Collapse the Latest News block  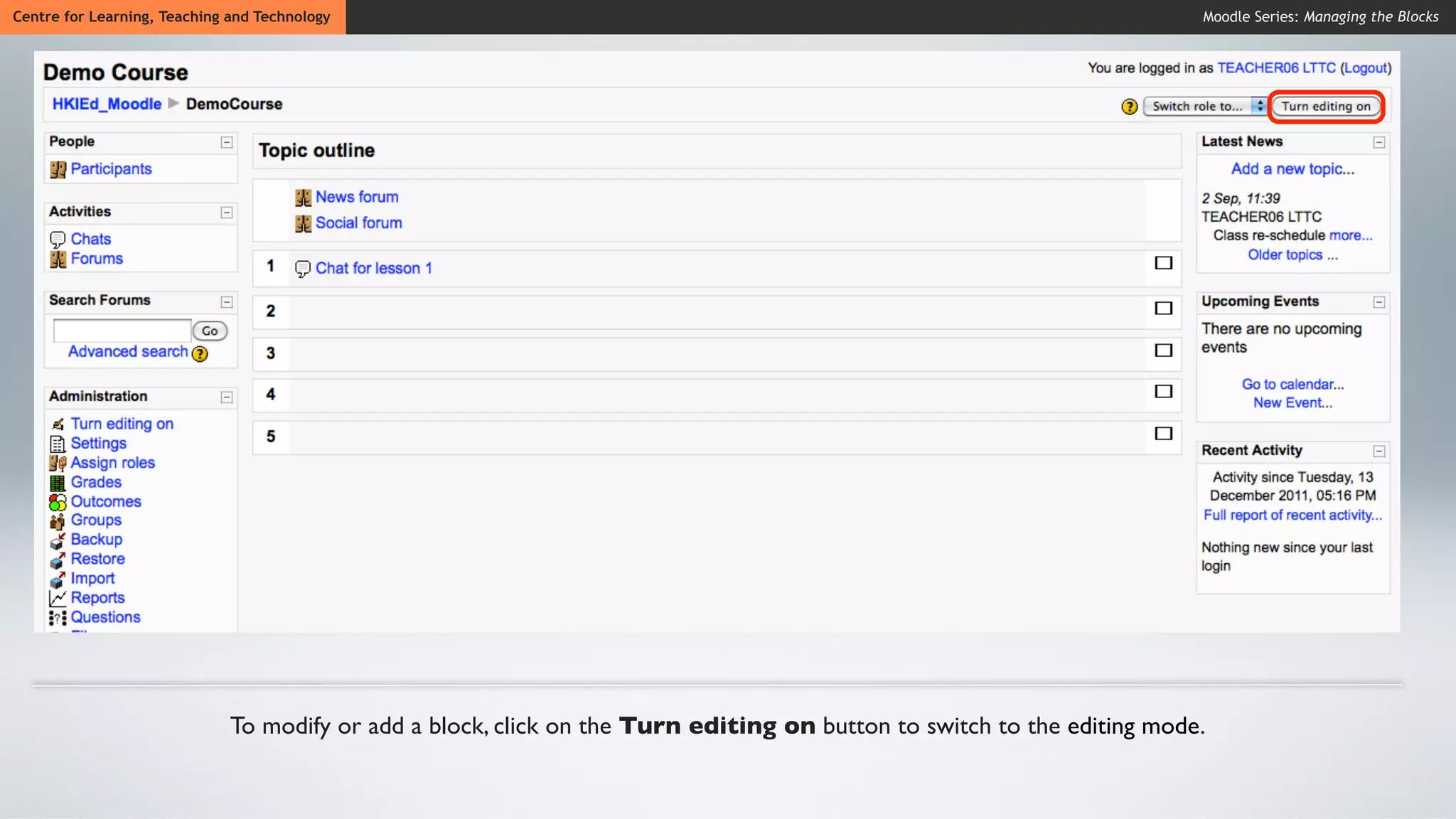[x=1379, y=142]
